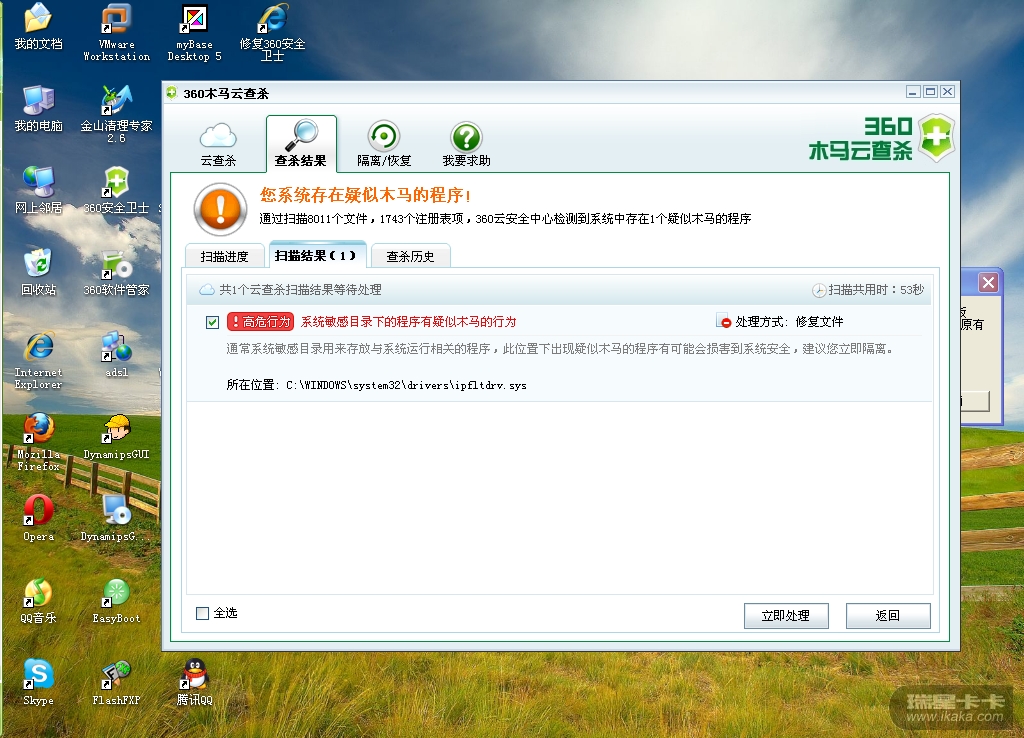The image size is (1024, 738).
Task: Select the 360安全卫士 desktop icon
Action: 116,191
